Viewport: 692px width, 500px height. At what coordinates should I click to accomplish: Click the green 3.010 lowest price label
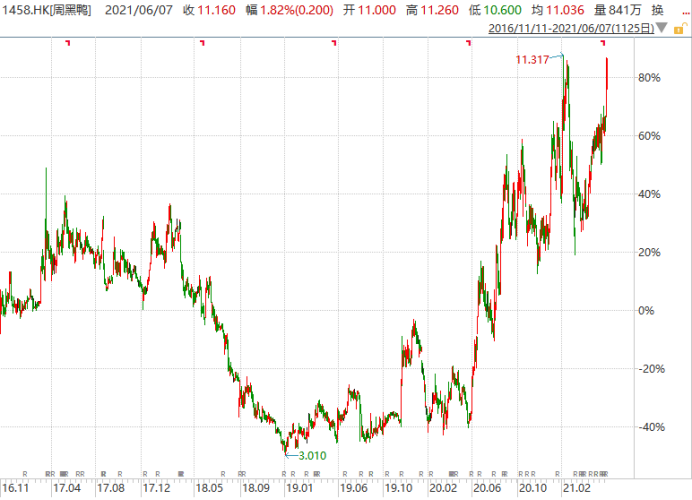click(312, 456)
